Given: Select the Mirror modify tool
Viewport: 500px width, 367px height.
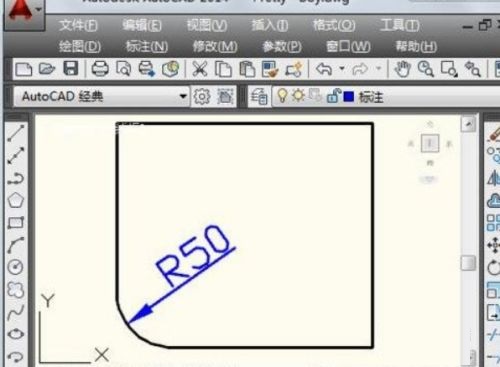Looking at the screenshot, I should [x=493, y=178].
